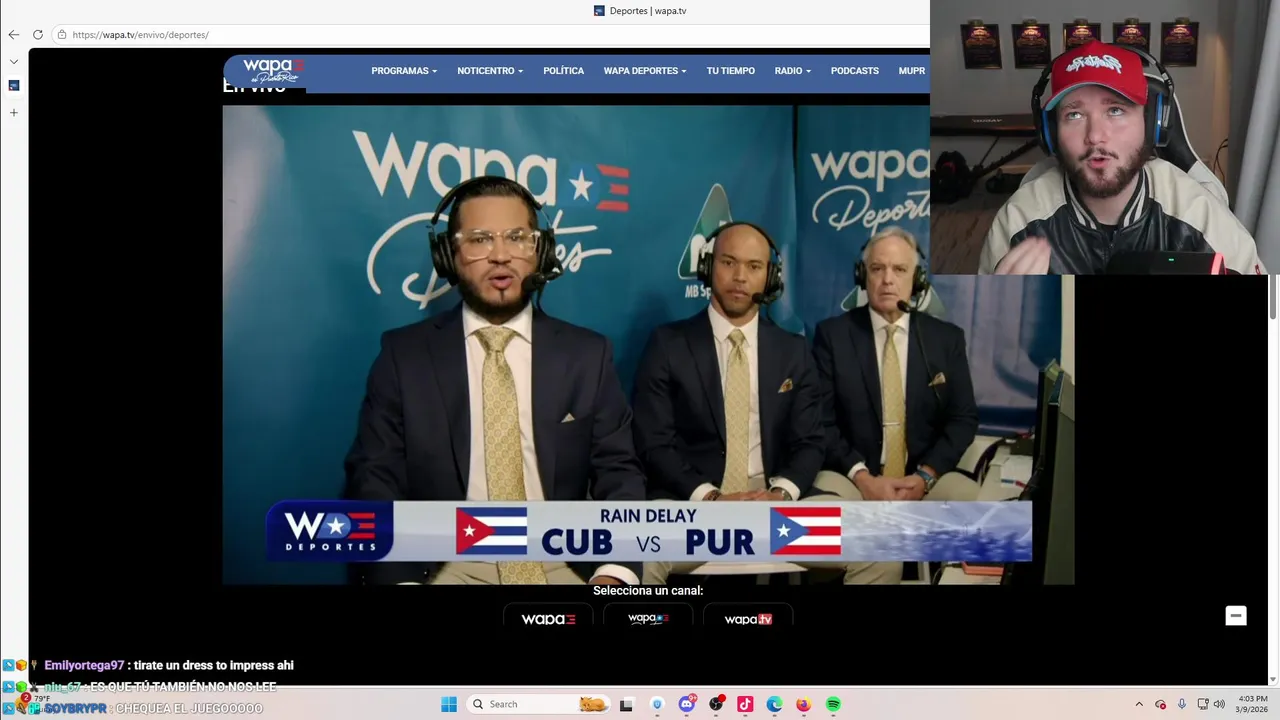Click the URL address field

click(490, 34)
